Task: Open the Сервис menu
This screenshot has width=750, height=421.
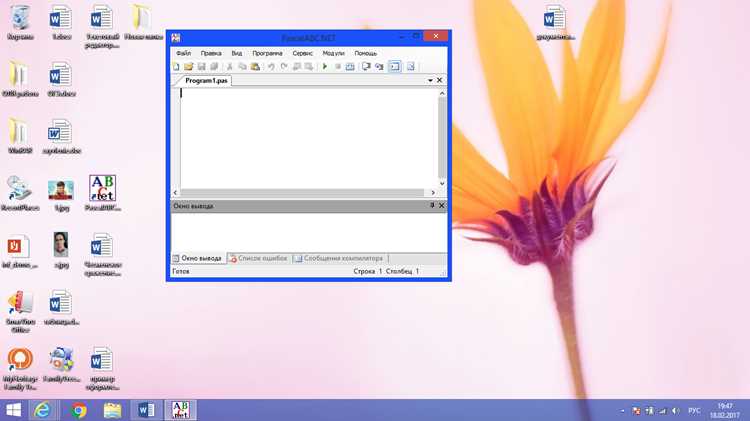Action: pos(302,53)
